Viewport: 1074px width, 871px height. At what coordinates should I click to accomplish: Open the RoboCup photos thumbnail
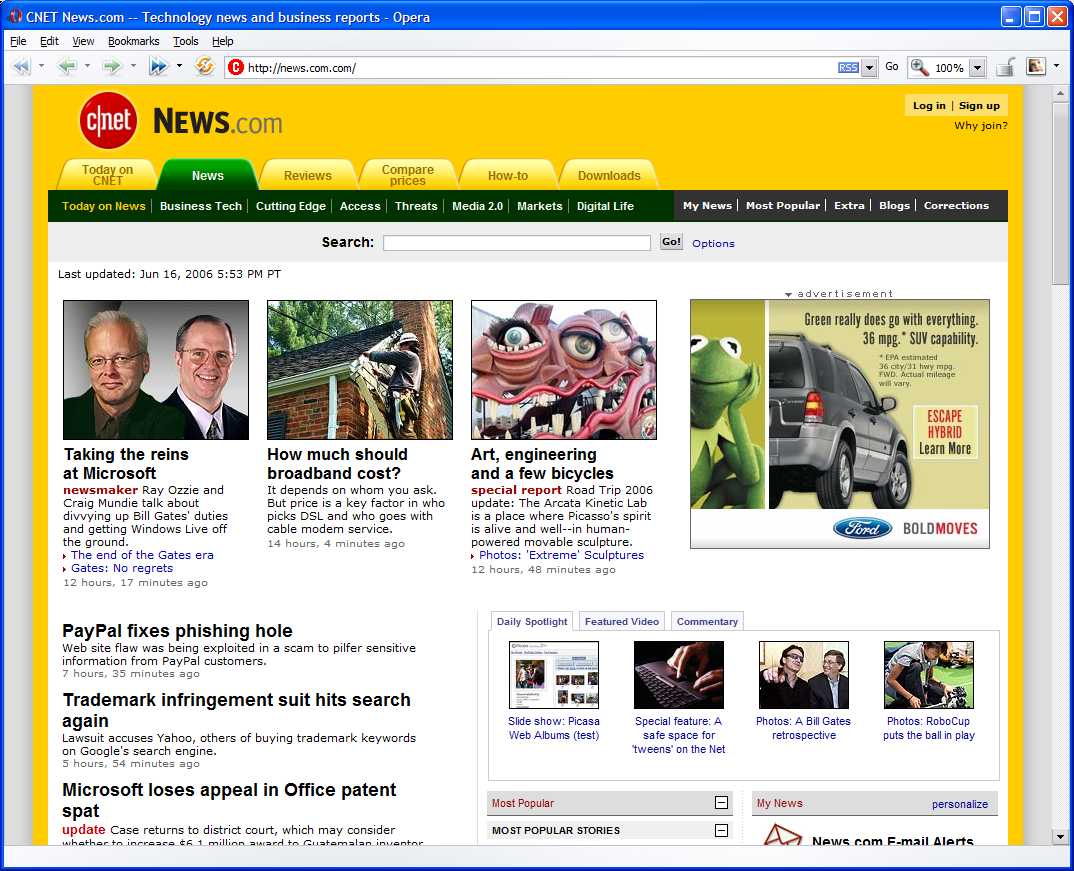point(928,674)
